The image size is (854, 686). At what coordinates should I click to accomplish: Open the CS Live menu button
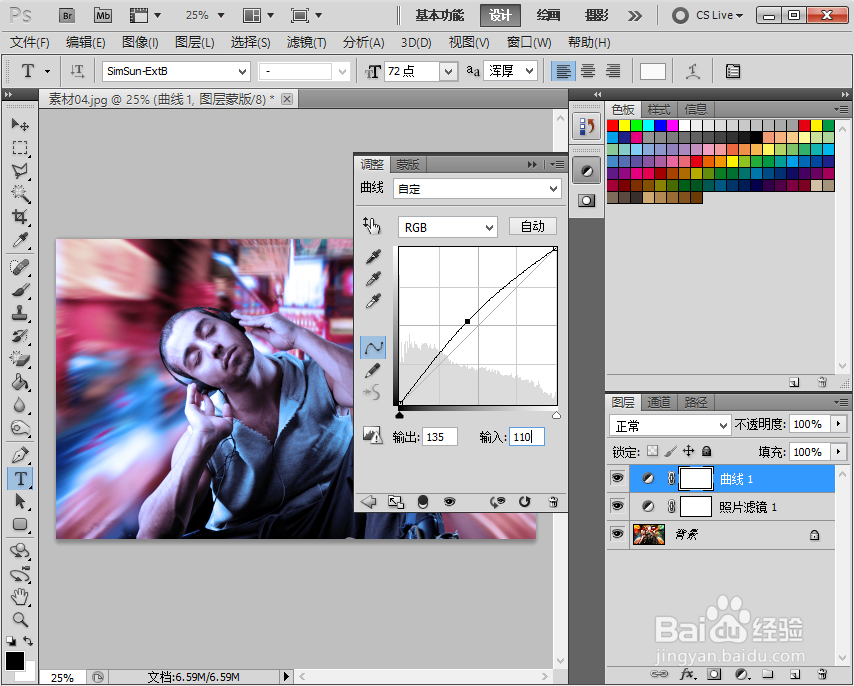(x=708, y=15)
